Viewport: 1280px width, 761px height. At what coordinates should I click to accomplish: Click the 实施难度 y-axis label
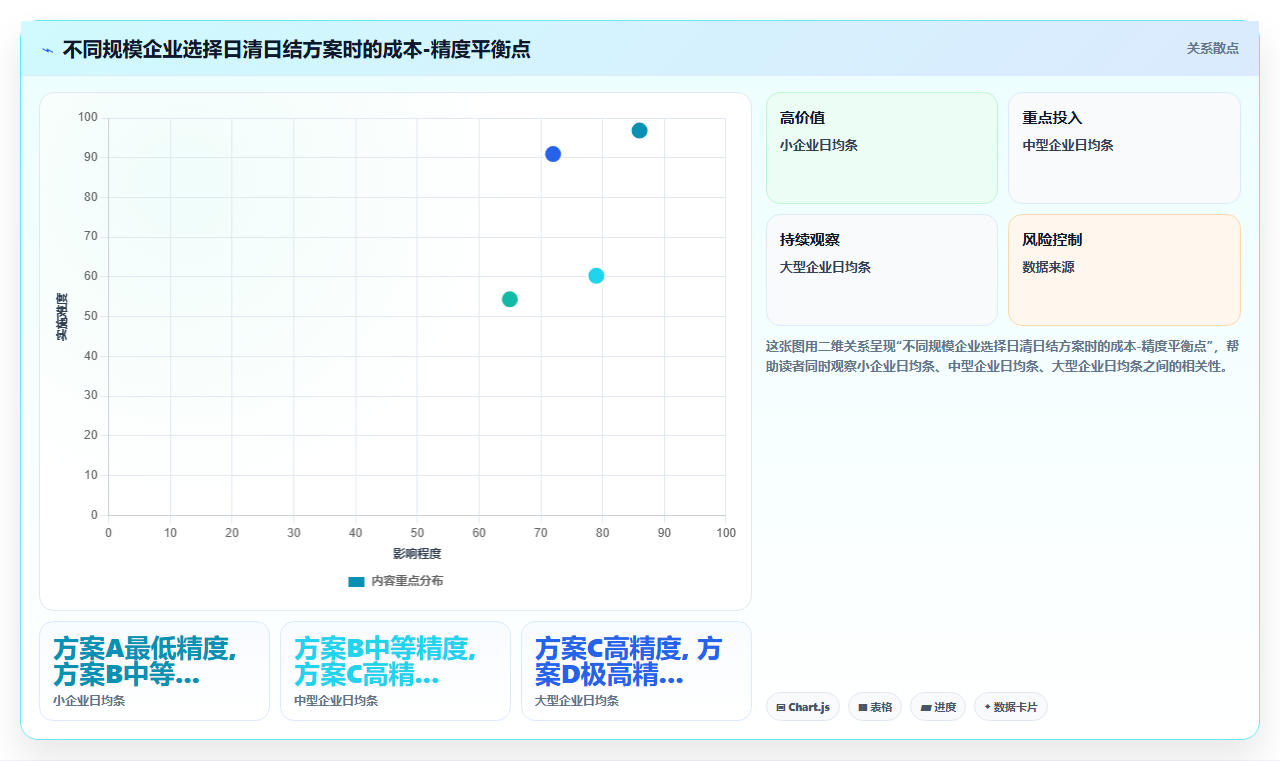tap(61, 317)
